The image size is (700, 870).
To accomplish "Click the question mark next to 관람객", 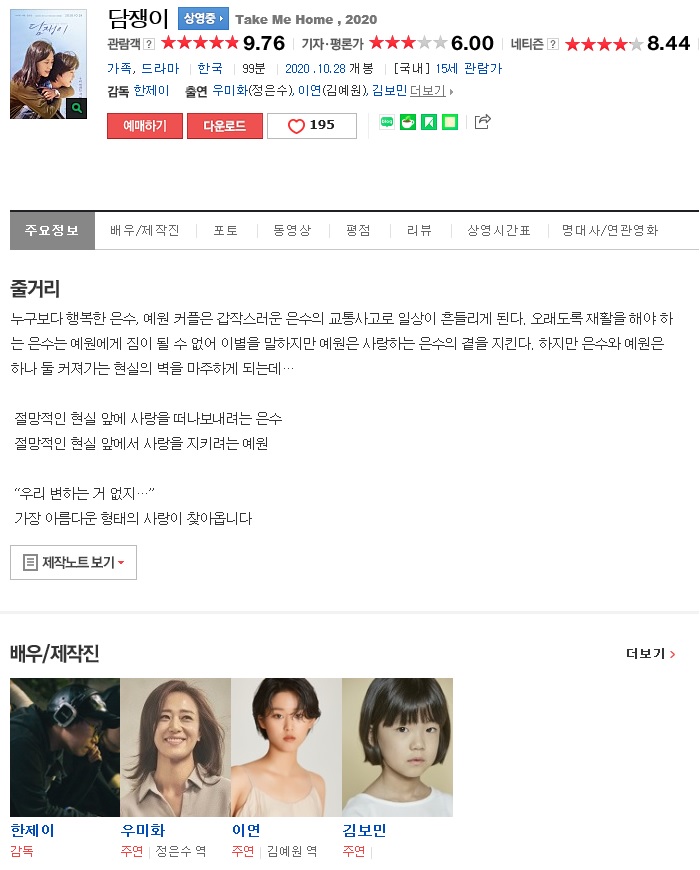I will (149, 44).
